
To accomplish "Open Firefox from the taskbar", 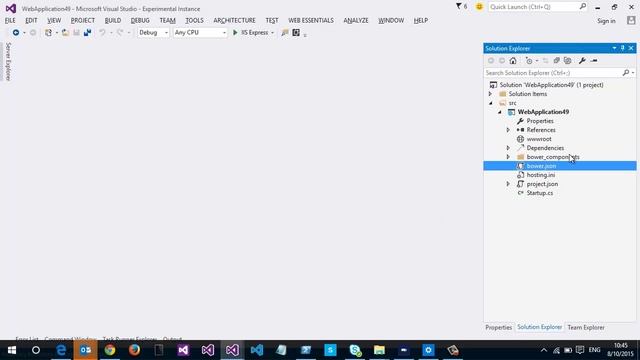I will pos(134,350).
